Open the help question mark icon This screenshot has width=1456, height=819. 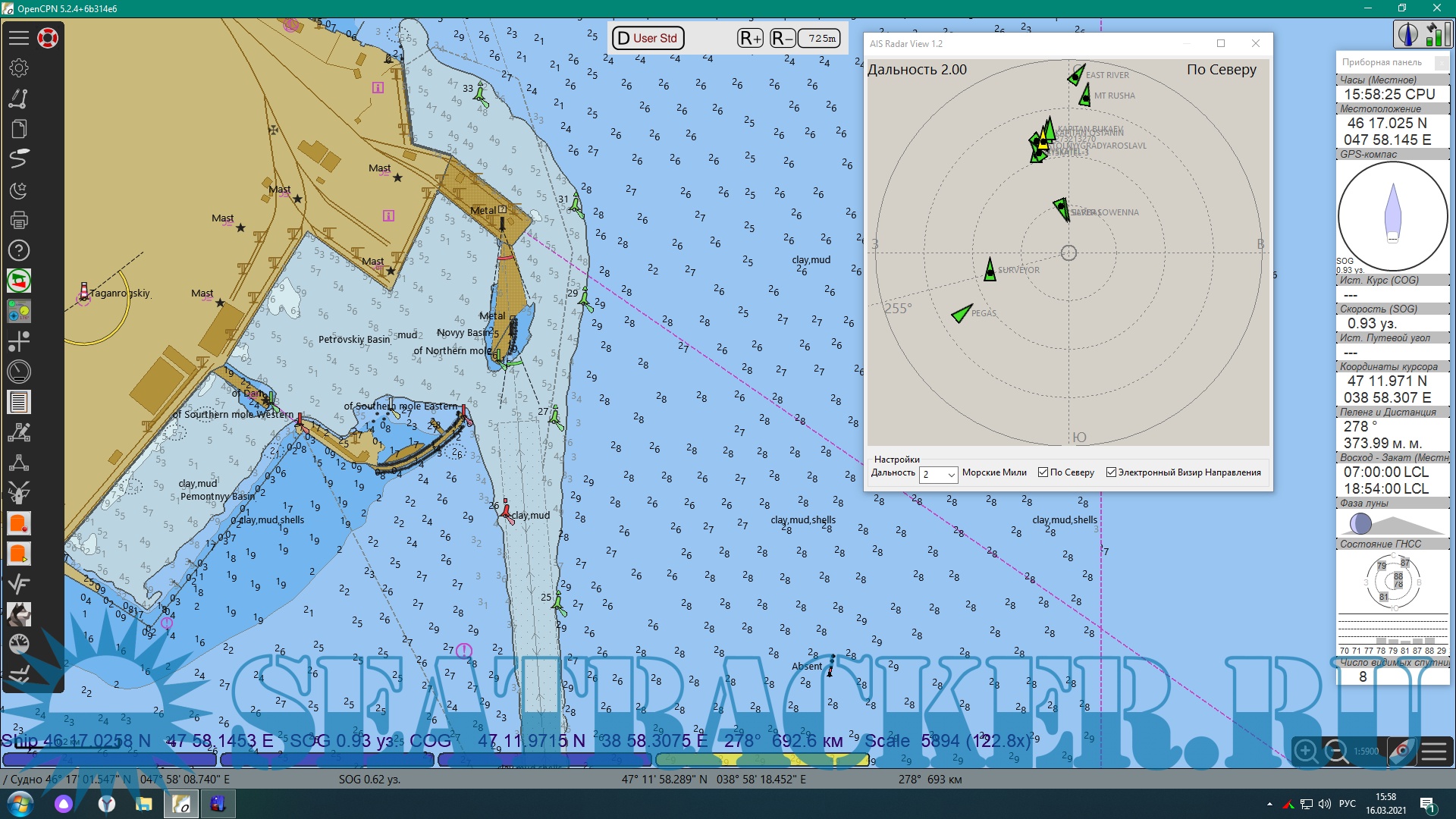coord(19,250)
